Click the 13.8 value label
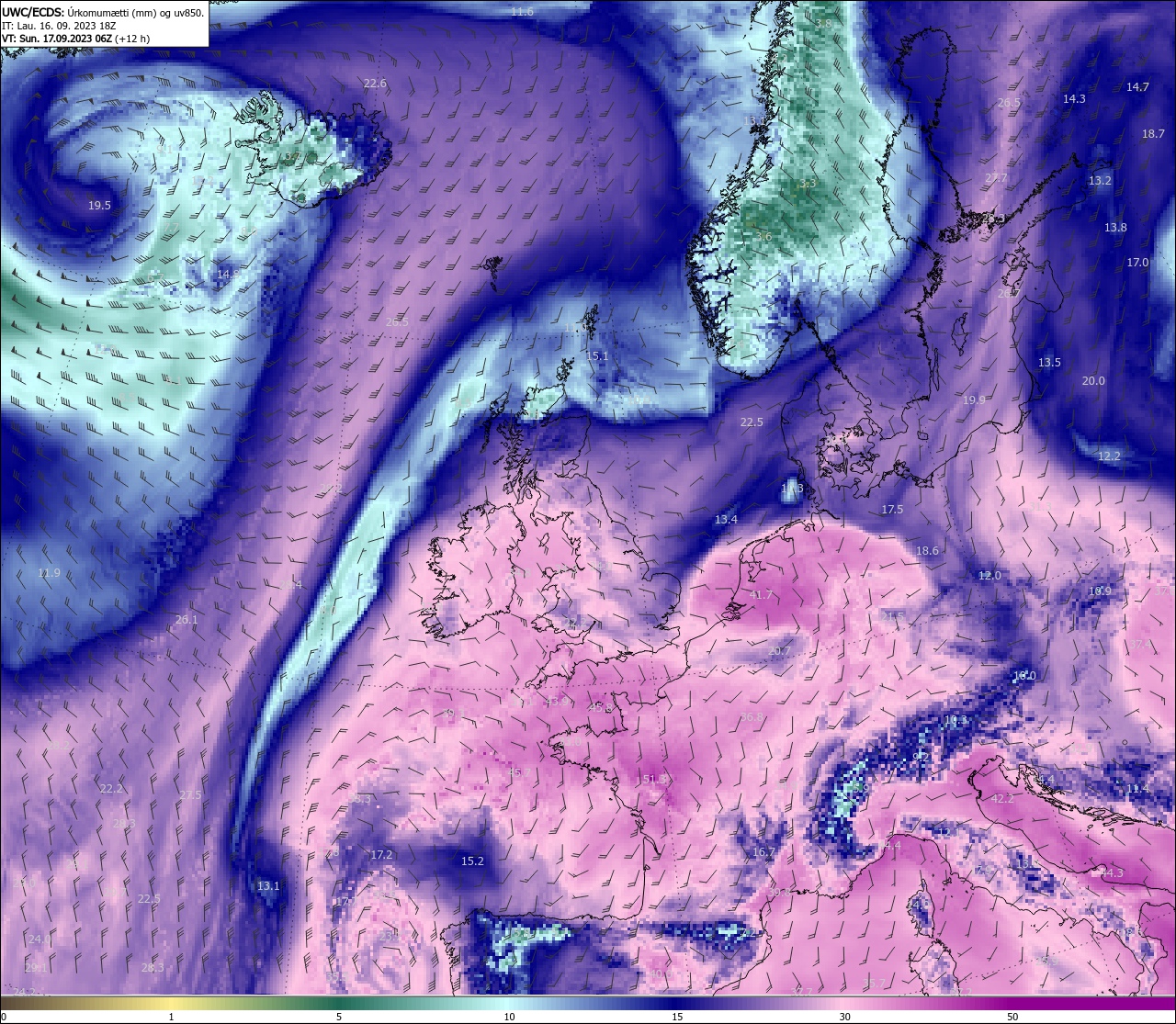Screen dimensions: 1176x1024 point(1115,228)
